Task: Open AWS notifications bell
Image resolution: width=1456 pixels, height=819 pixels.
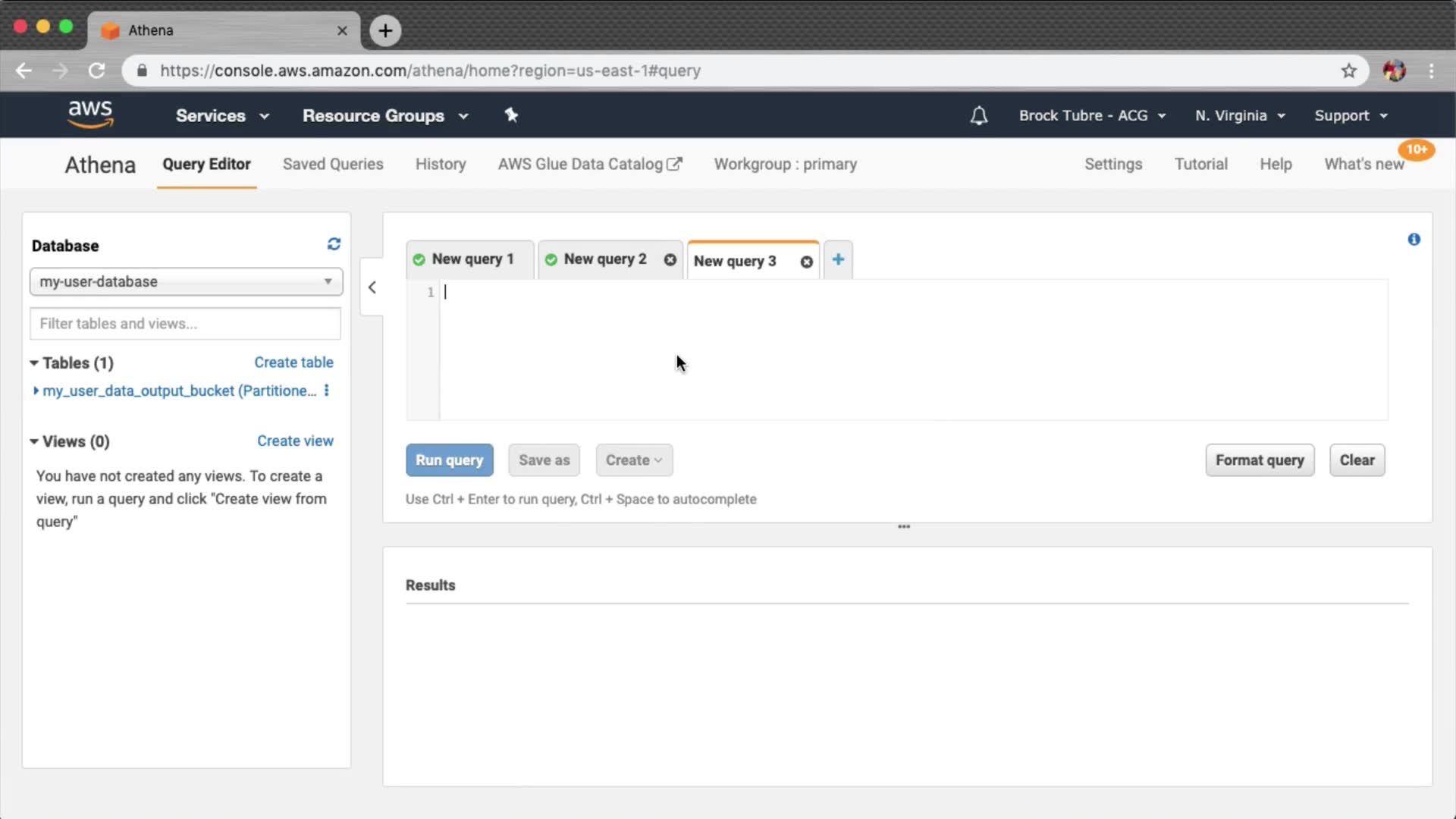Action: pyautogui.click(x=979, y=116)
